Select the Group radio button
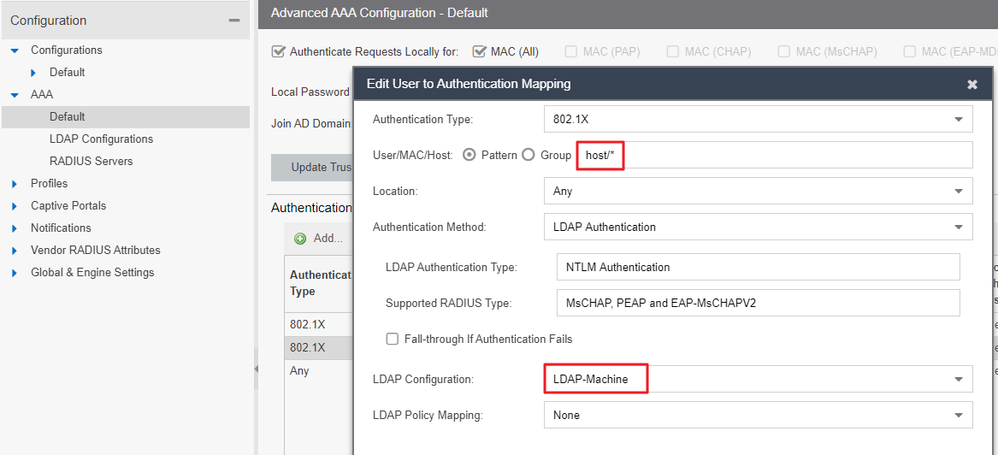Viewport: 998px width, 455px height. 529,155
